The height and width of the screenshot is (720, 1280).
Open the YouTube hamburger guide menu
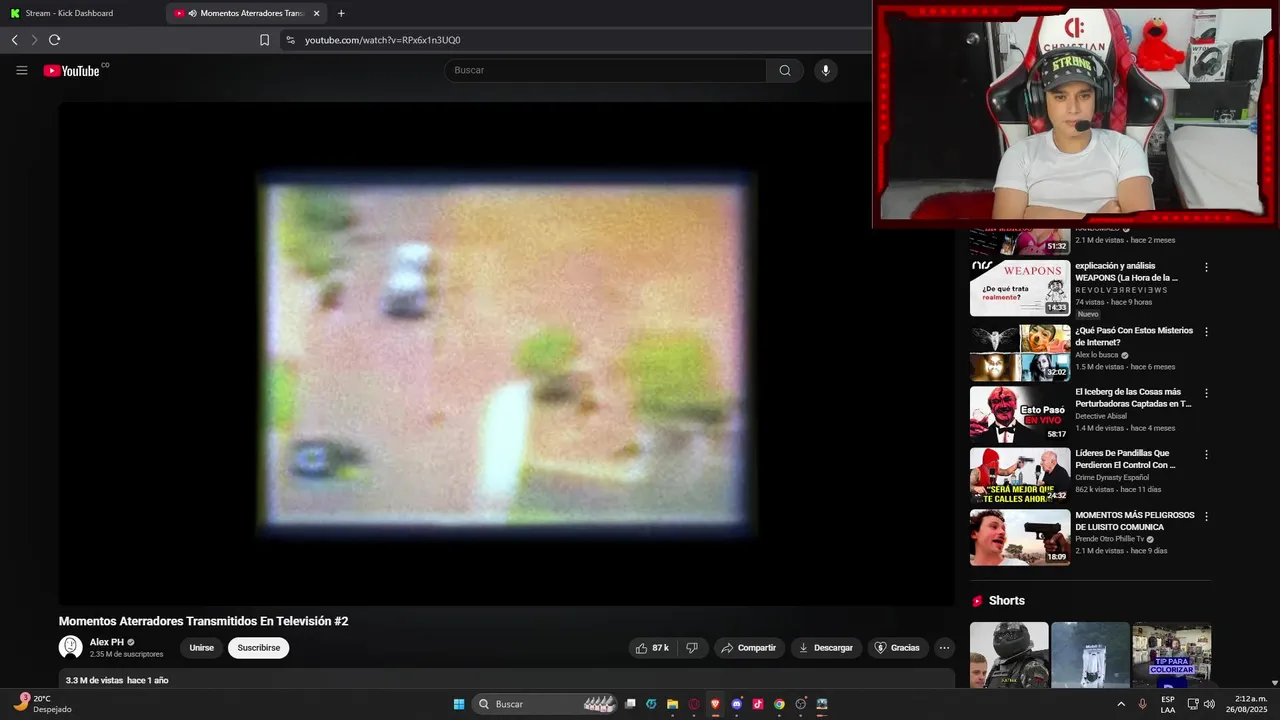pos(21,70)
